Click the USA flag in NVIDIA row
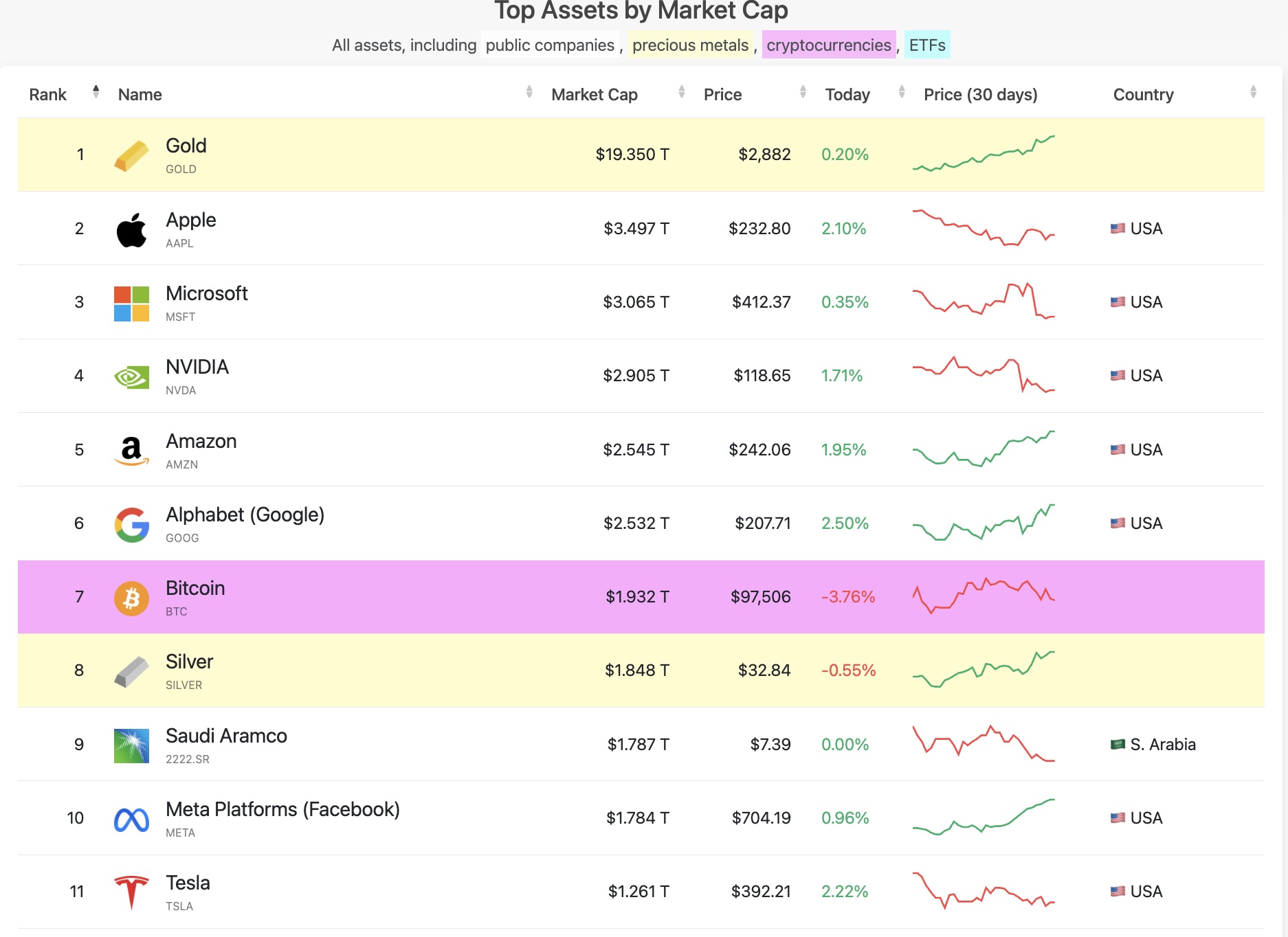1288x937 pixels. [x=1118, y=375]
